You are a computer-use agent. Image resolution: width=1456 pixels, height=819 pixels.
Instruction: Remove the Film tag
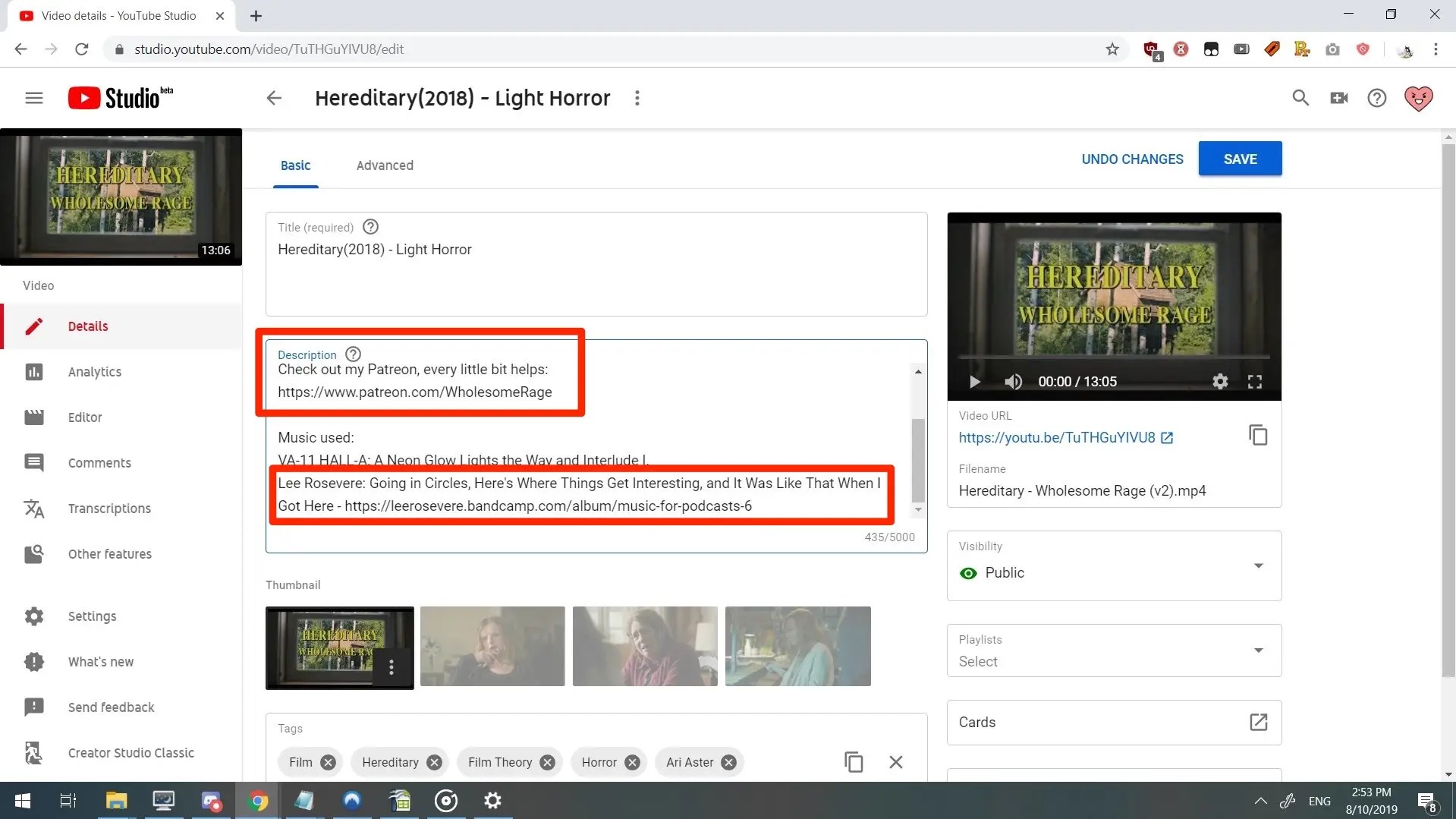(328, 762)
